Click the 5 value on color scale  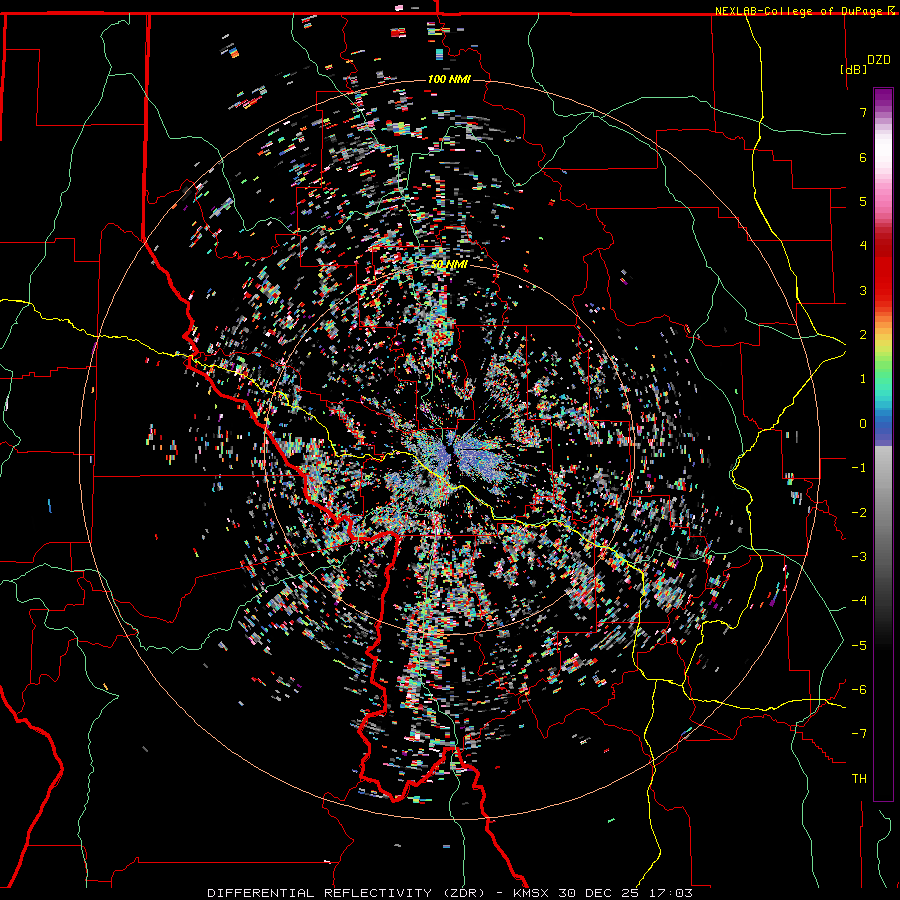[863, 201]
